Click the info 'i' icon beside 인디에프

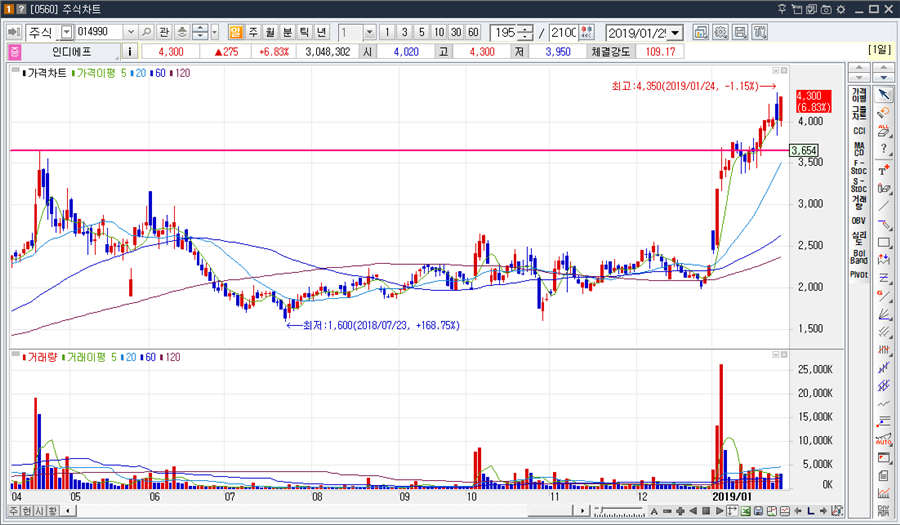[130, 50]
